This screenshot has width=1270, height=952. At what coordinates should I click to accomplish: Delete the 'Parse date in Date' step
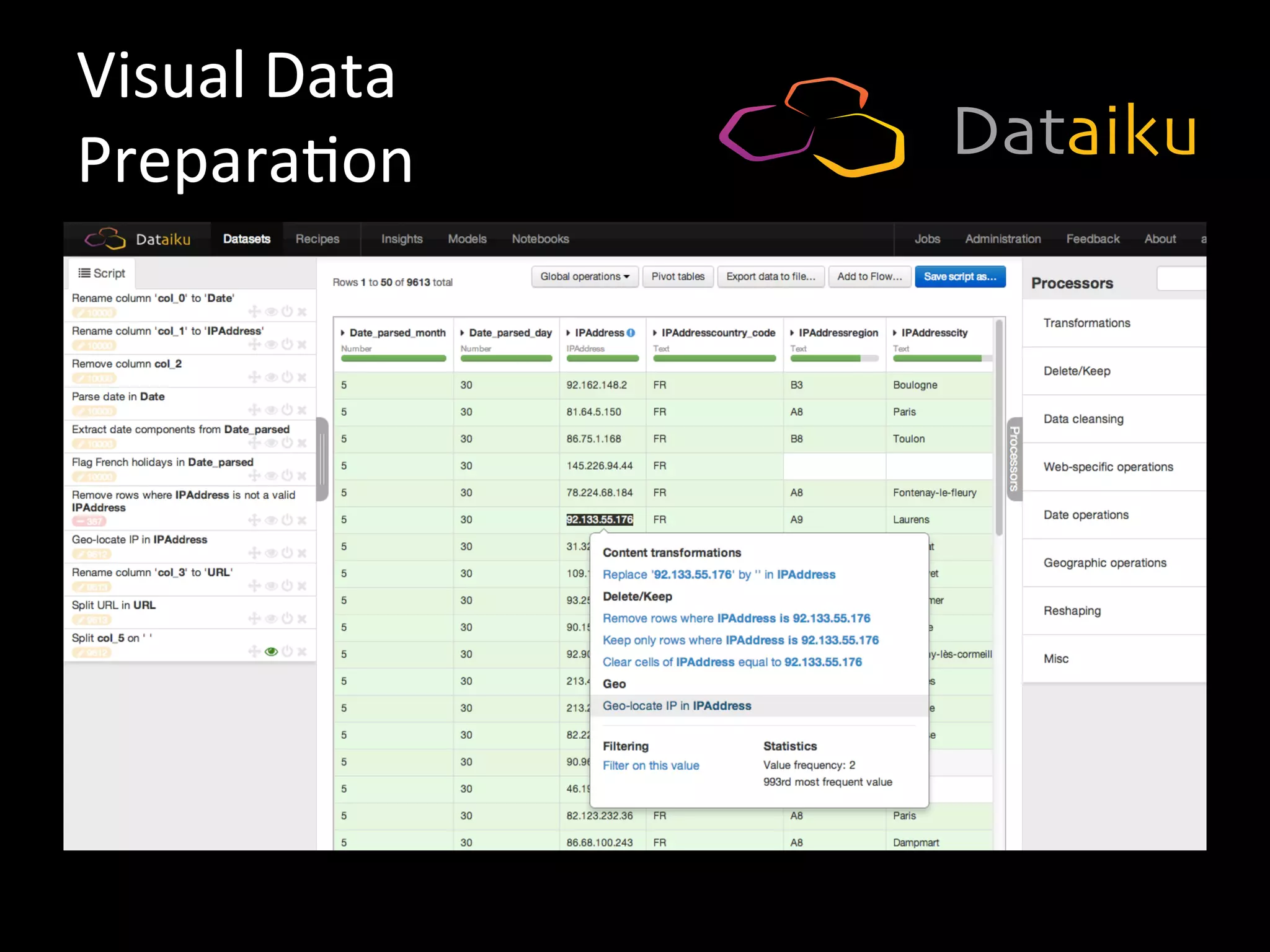[302, 410]
